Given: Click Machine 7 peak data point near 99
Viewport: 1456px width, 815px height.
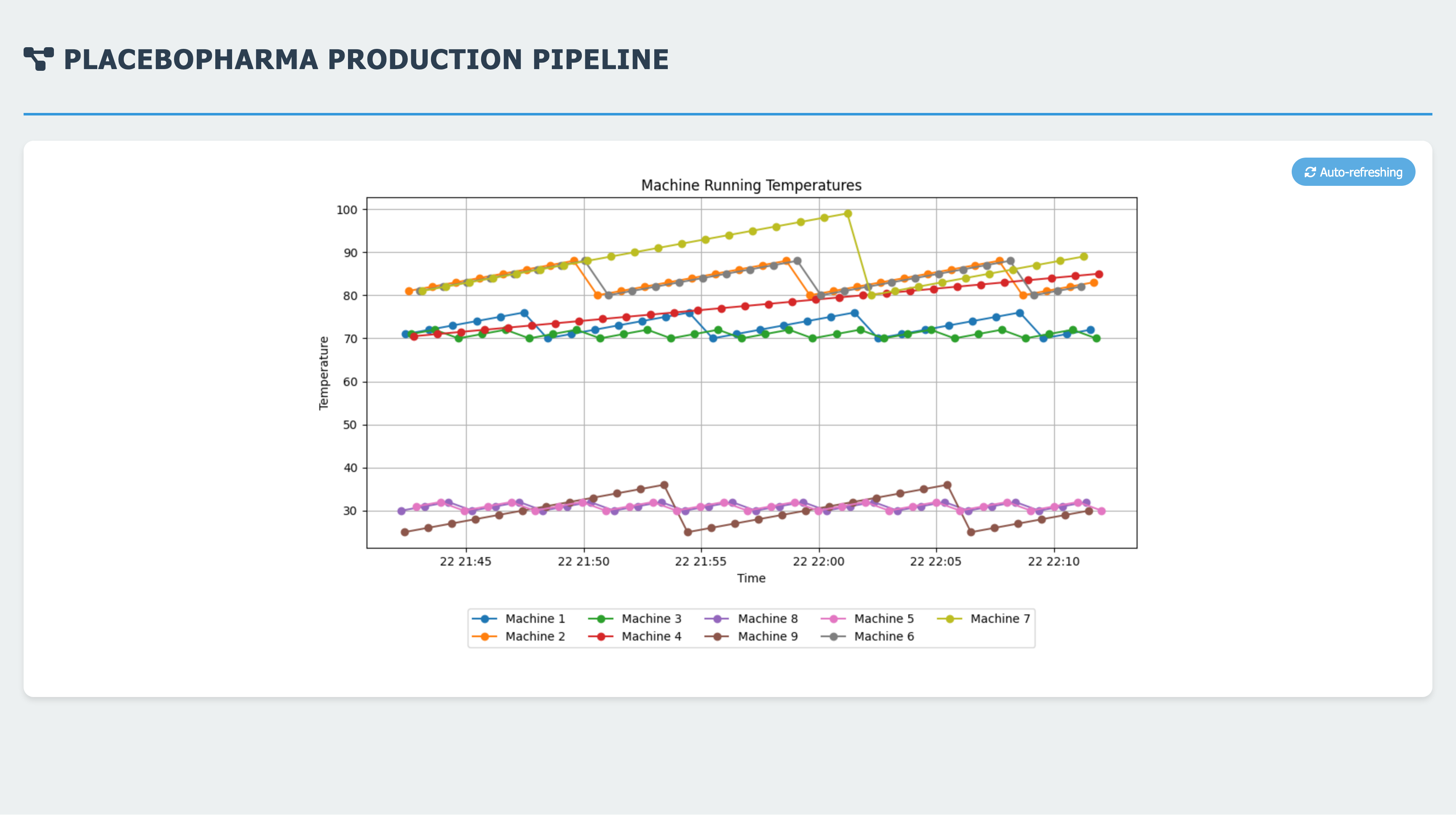Looking at the screenshot, I should pos(848,214).
